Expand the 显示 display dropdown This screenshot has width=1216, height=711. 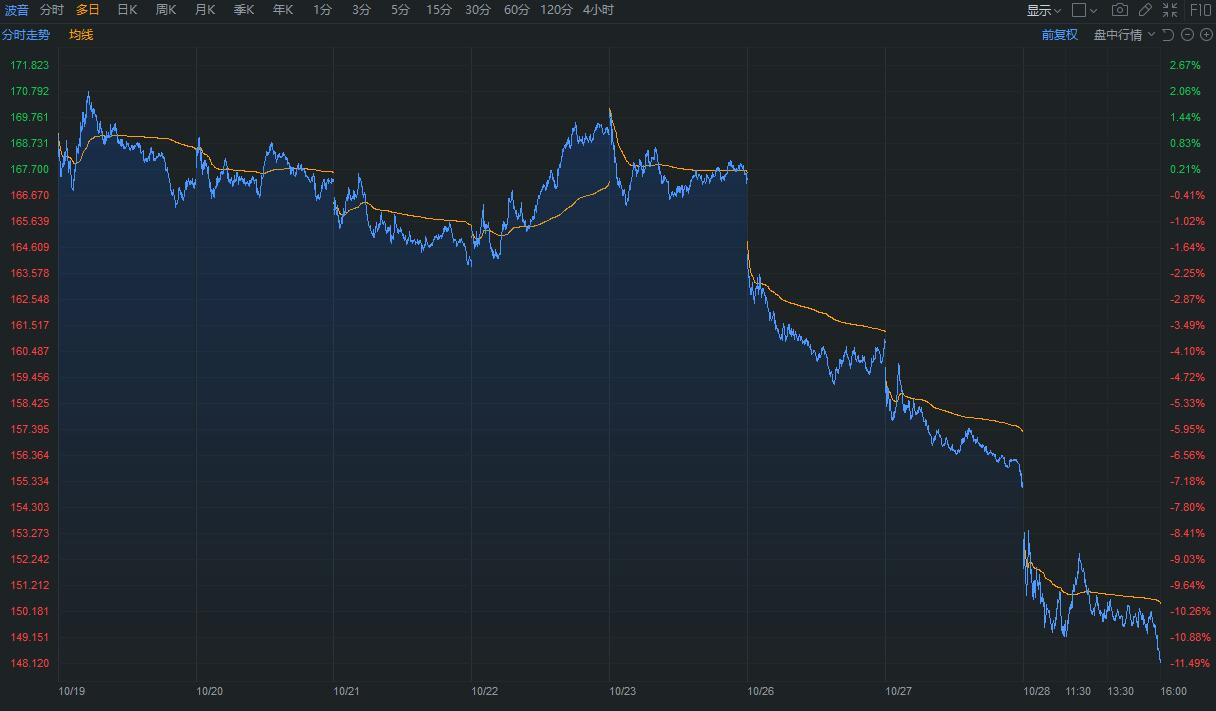[x=1044, y=10]
